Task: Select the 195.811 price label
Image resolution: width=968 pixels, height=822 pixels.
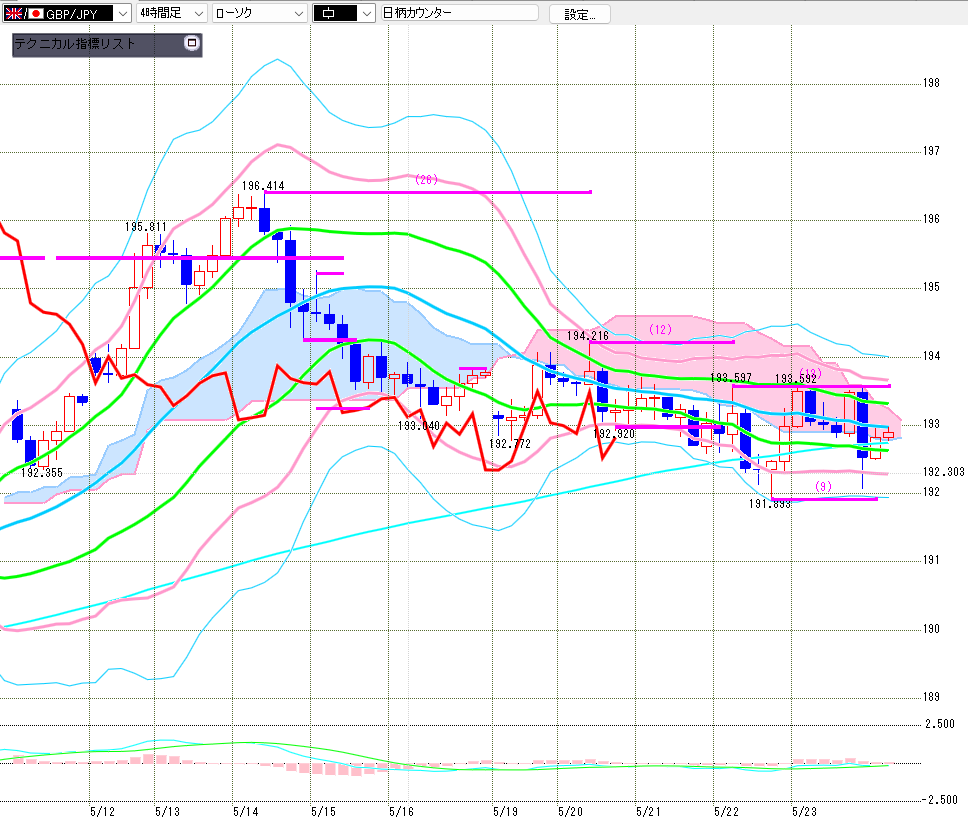Action: click(146, 226)
